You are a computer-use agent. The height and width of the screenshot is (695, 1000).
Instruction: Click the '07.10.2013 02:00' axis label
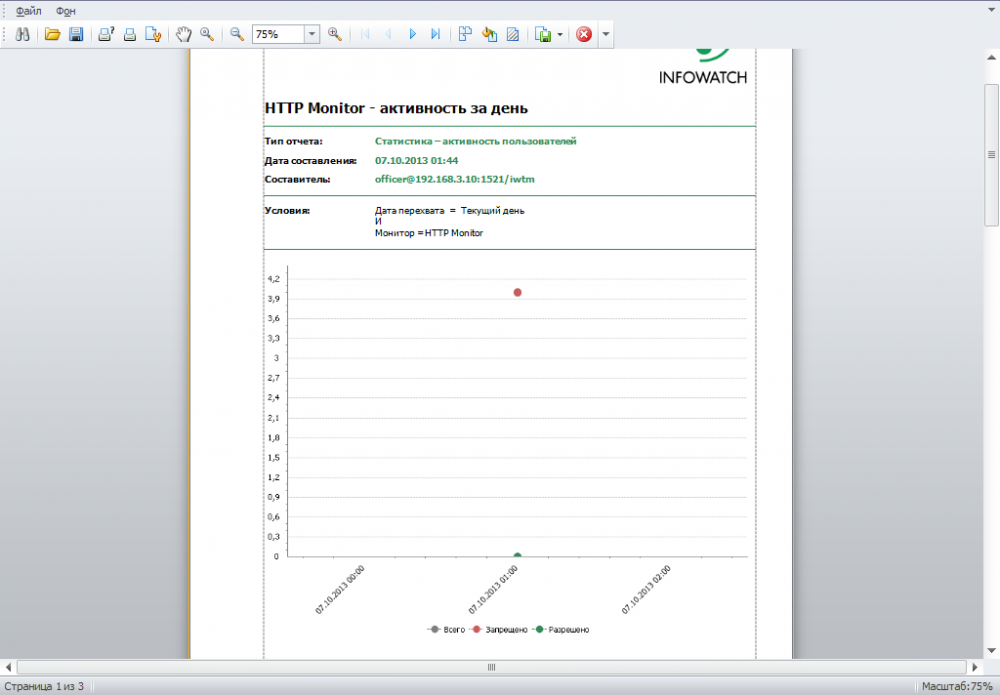click(x=646, y=589)
